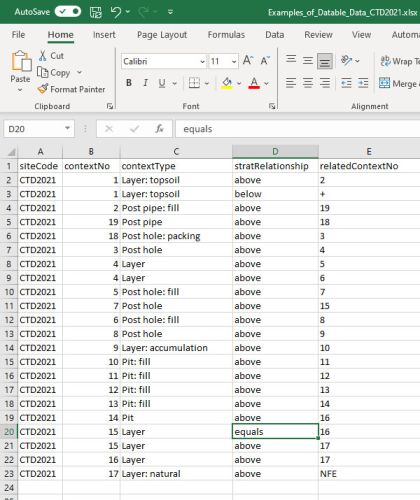Viewport: 420px width, 500px height.
Task: Click Decrease Font Size icon
Action: tap(265, 61)
